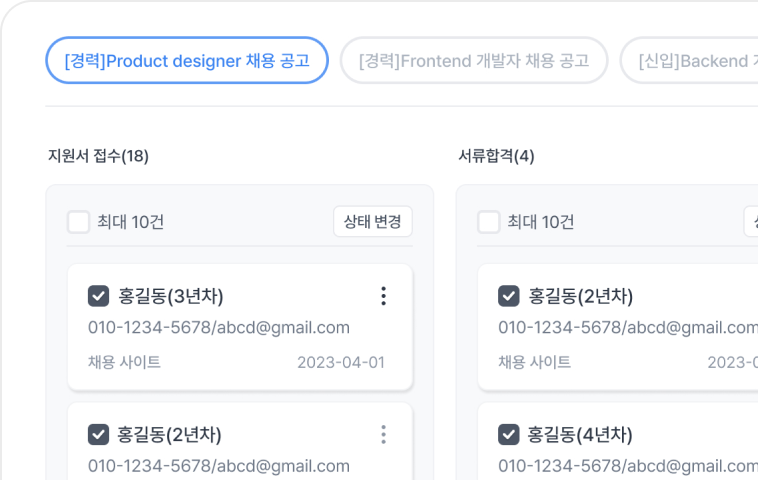Click 홍길동(2년차) name in 서류합격 column

pyautogui.click(x=581, y=296)
